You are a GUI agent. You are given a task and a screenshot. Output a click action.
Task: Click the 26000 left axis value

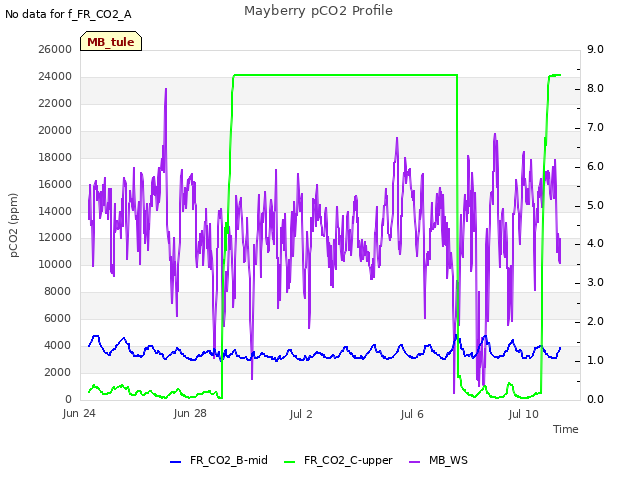55,49
